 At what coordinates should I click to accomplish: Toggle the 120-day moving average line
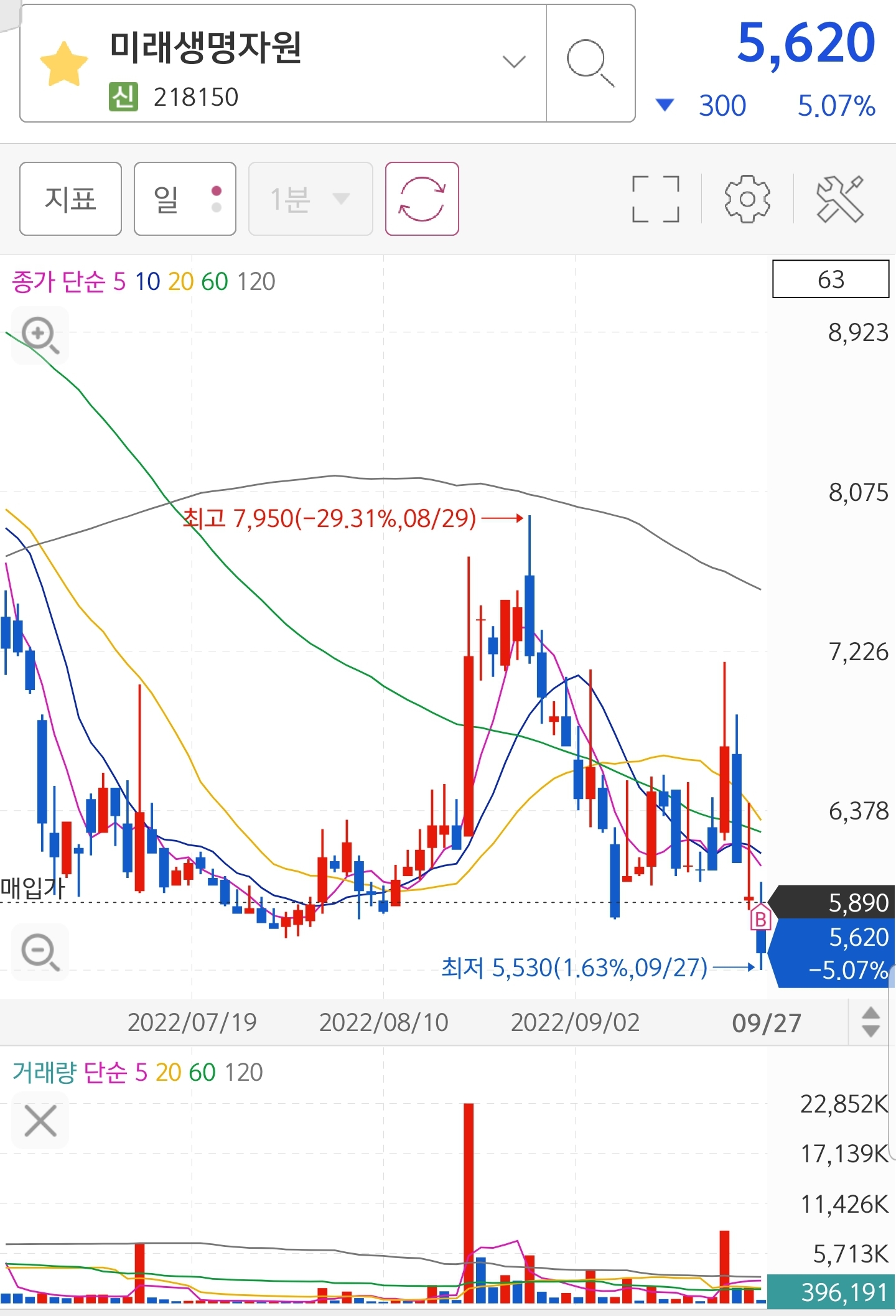point(256,282)
